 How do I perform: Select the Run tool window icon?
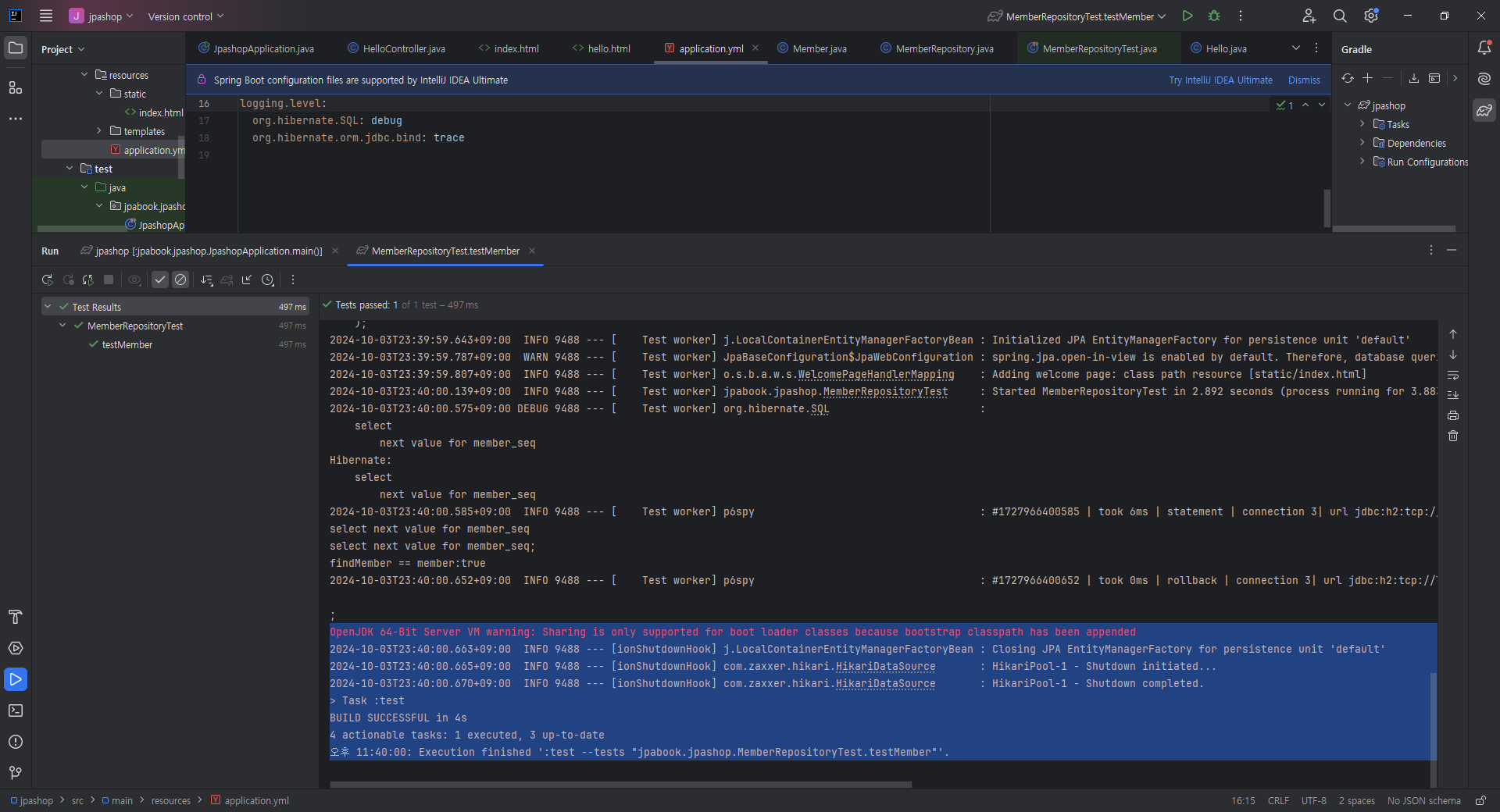[16, 679]
